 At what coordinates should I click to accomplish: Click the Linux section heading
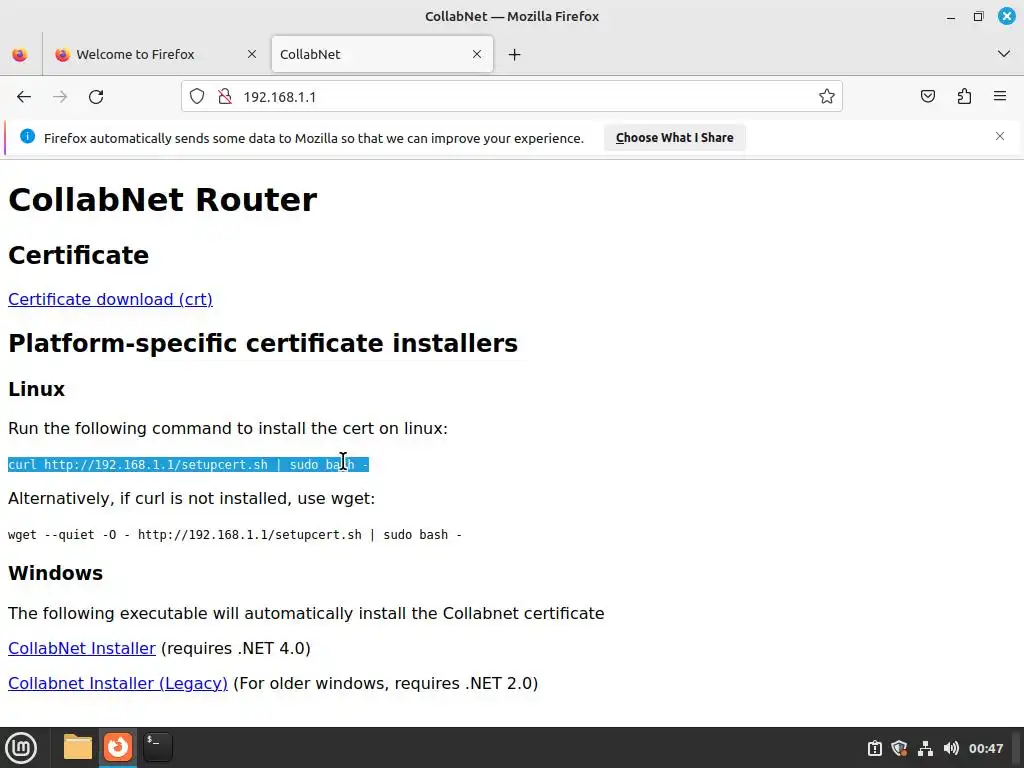click(37, 389)
